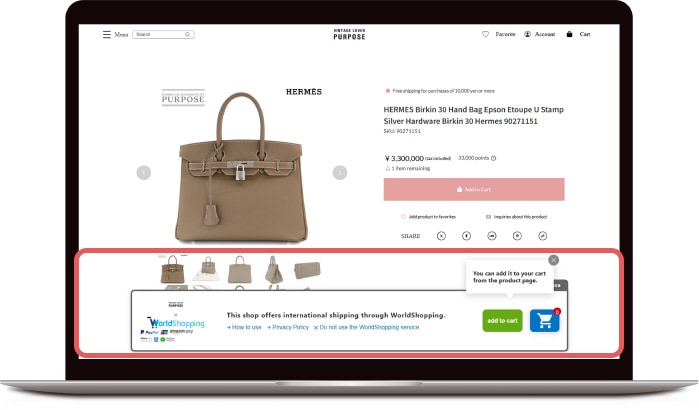Select Do not use the WorldShopping service

[x=366, y=327]
